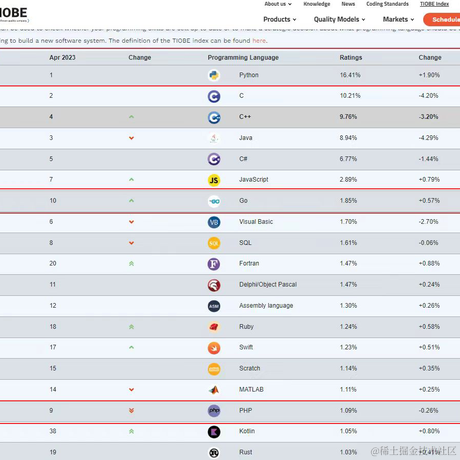
Task: Follow the red 'here' definition link
Action: 259,41
